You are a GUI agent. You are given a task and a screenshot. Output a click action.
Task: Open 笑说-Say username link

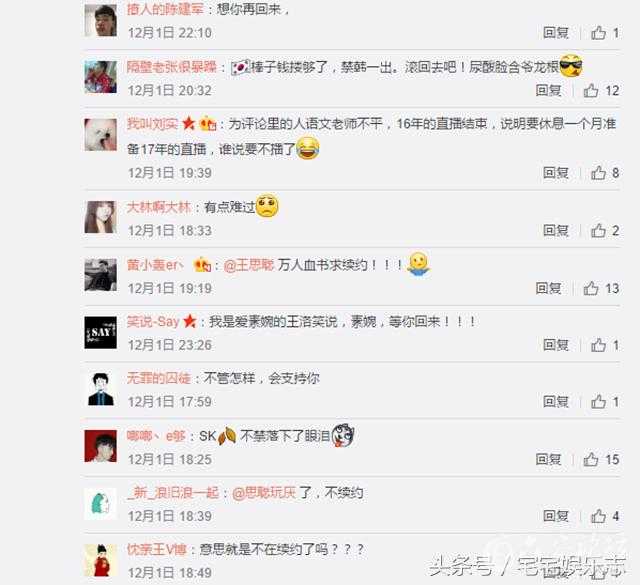[153, 322]
